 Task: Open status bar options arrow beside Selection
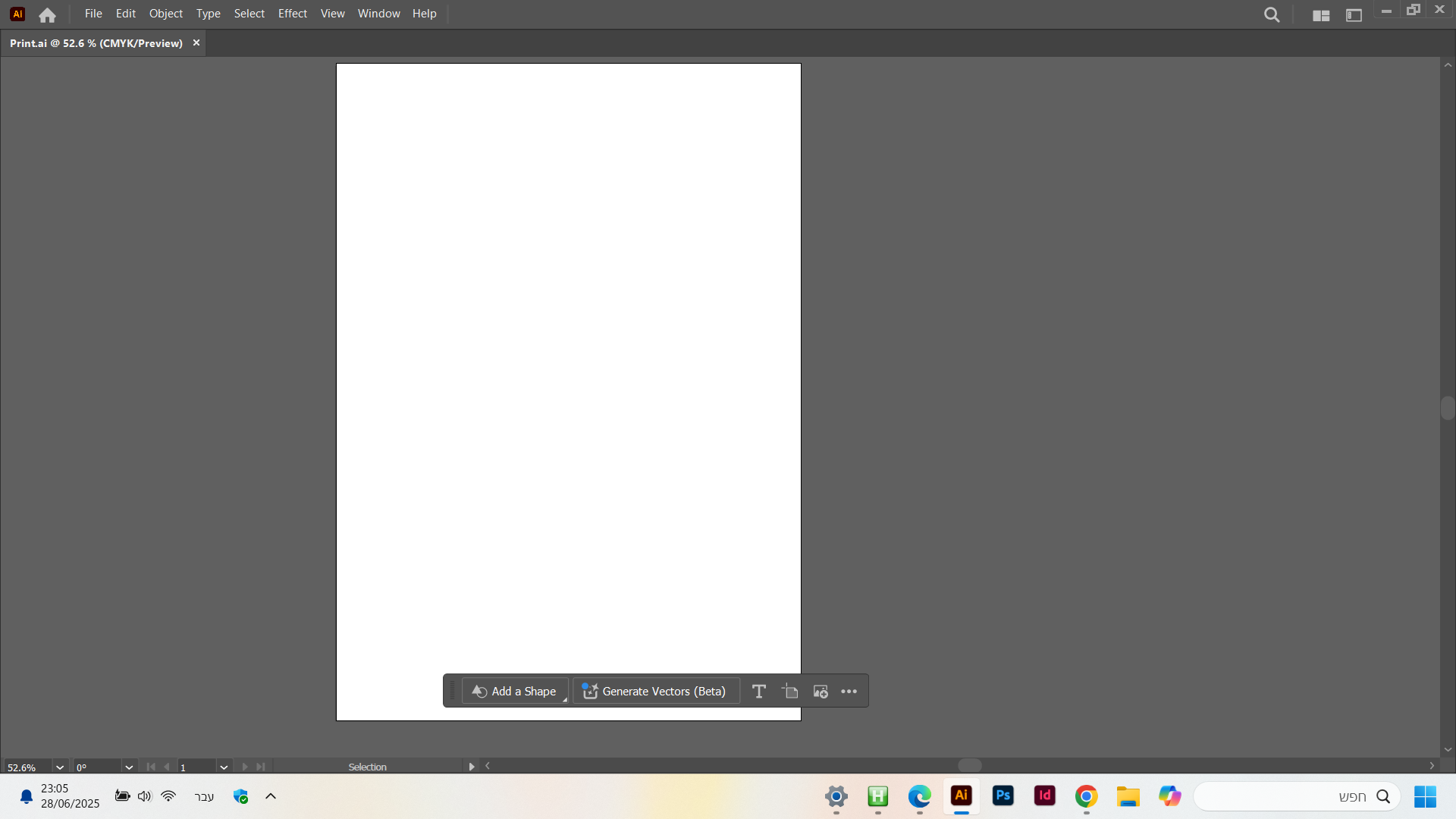coord(471,767)
